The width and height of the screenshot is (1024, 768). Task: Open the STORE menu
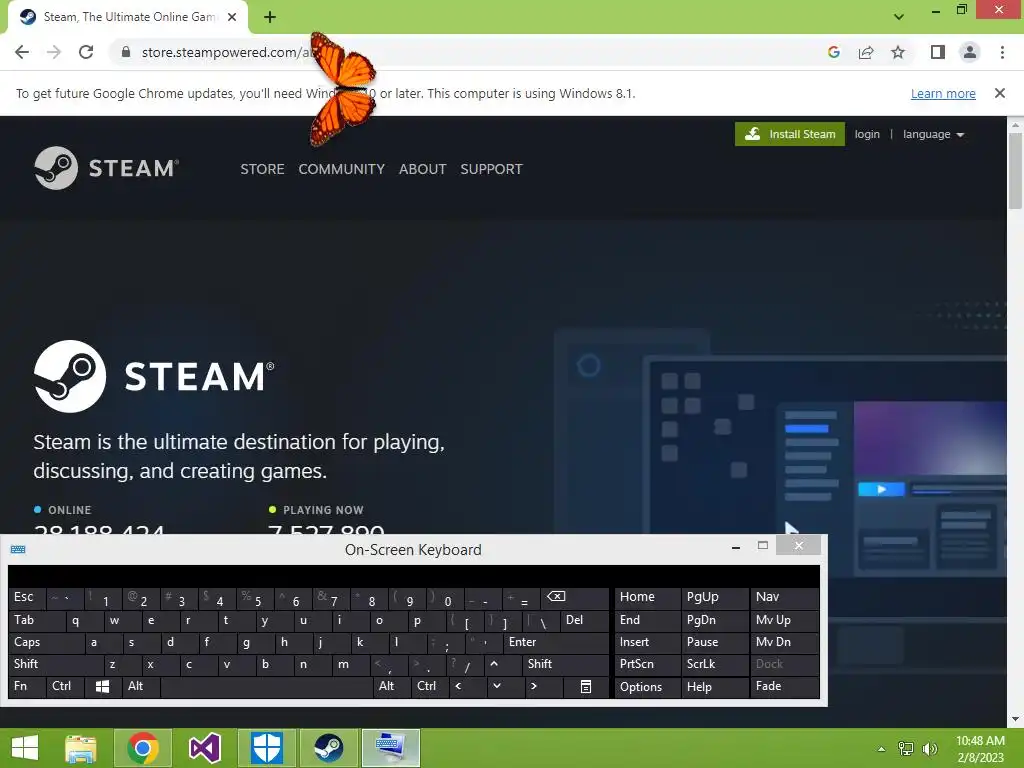coord(262,169)
